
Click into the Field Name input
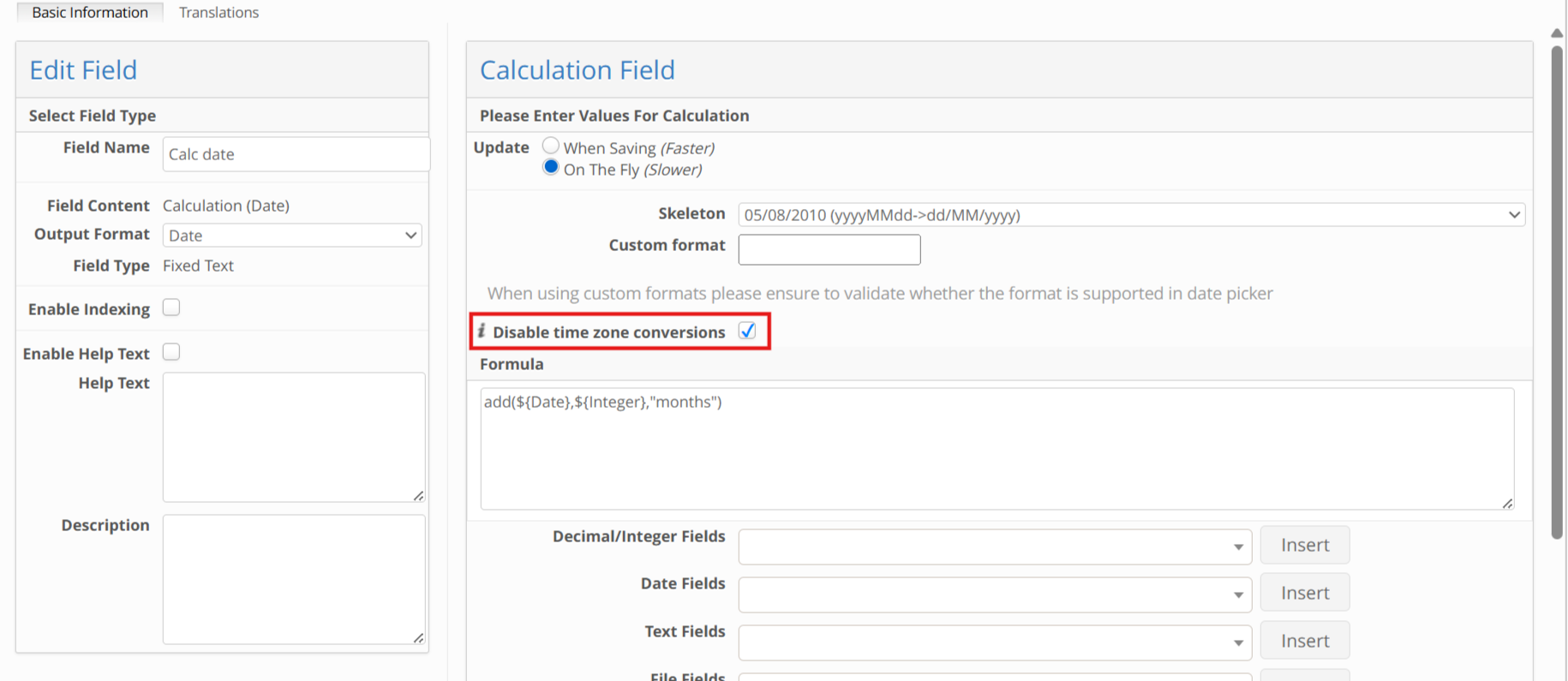click(296, 154)
